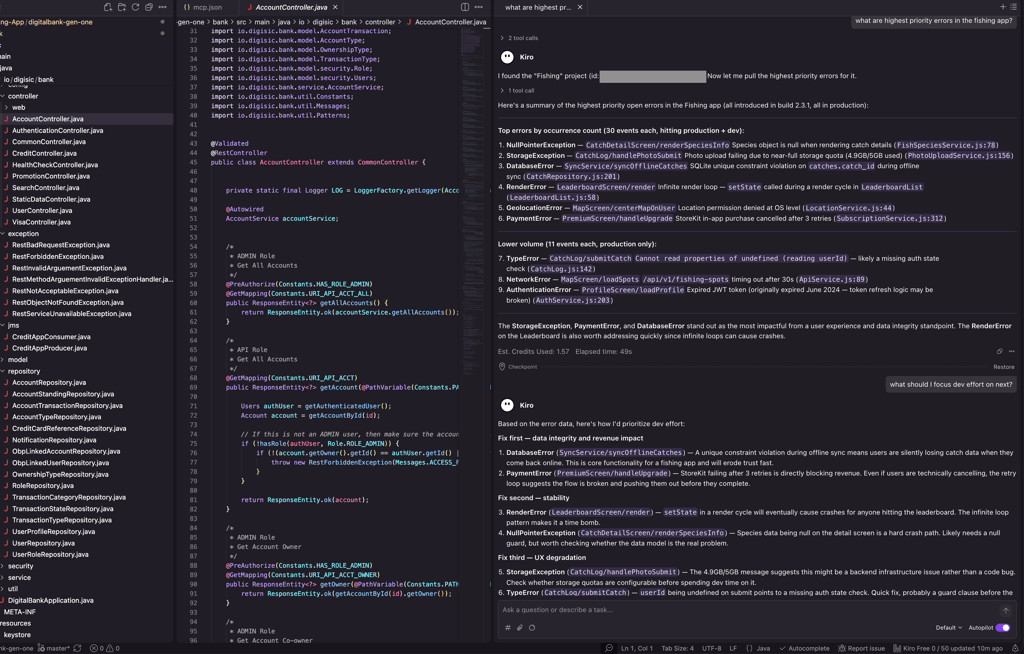The image size is (1024, 654).
Task: Expand the web folder
Action: (x=18, y=107)
